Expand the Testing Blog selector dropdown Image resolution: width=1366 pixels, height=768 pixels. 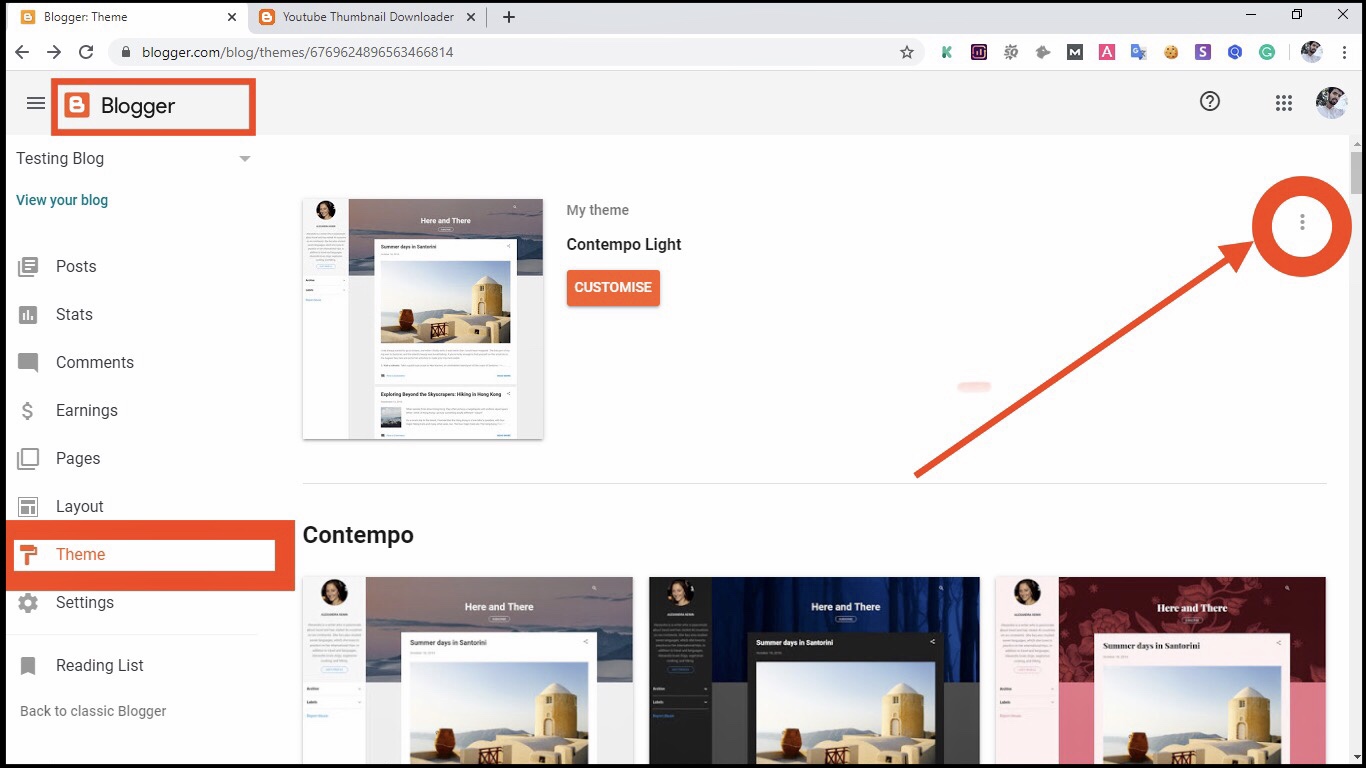tap(245, 159)
